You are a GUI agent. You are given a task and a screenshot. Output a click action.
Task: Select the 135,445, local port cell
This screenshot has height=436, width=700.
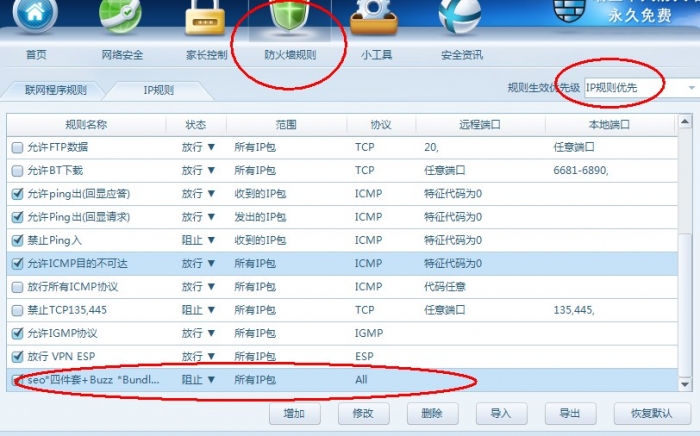[x=574, y=310]
